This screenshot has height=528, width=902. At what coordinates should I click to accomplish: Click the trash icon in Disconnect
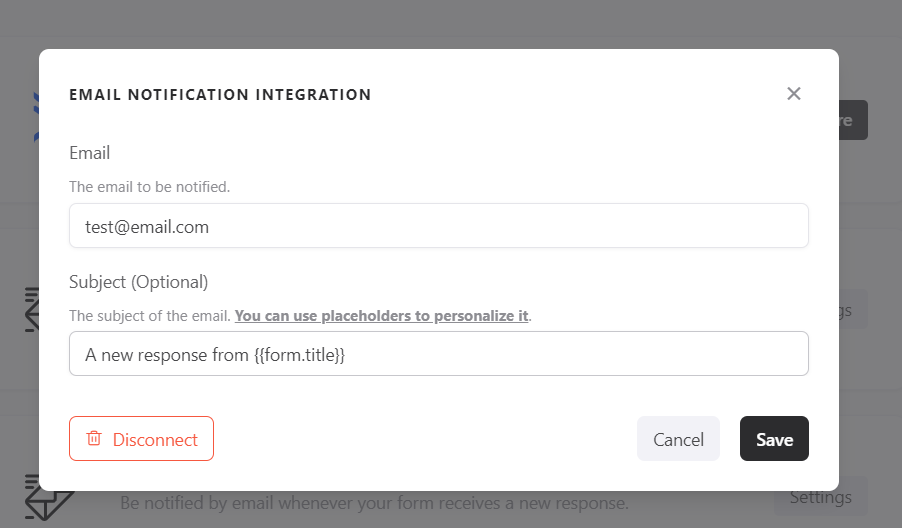coord(94,439)
